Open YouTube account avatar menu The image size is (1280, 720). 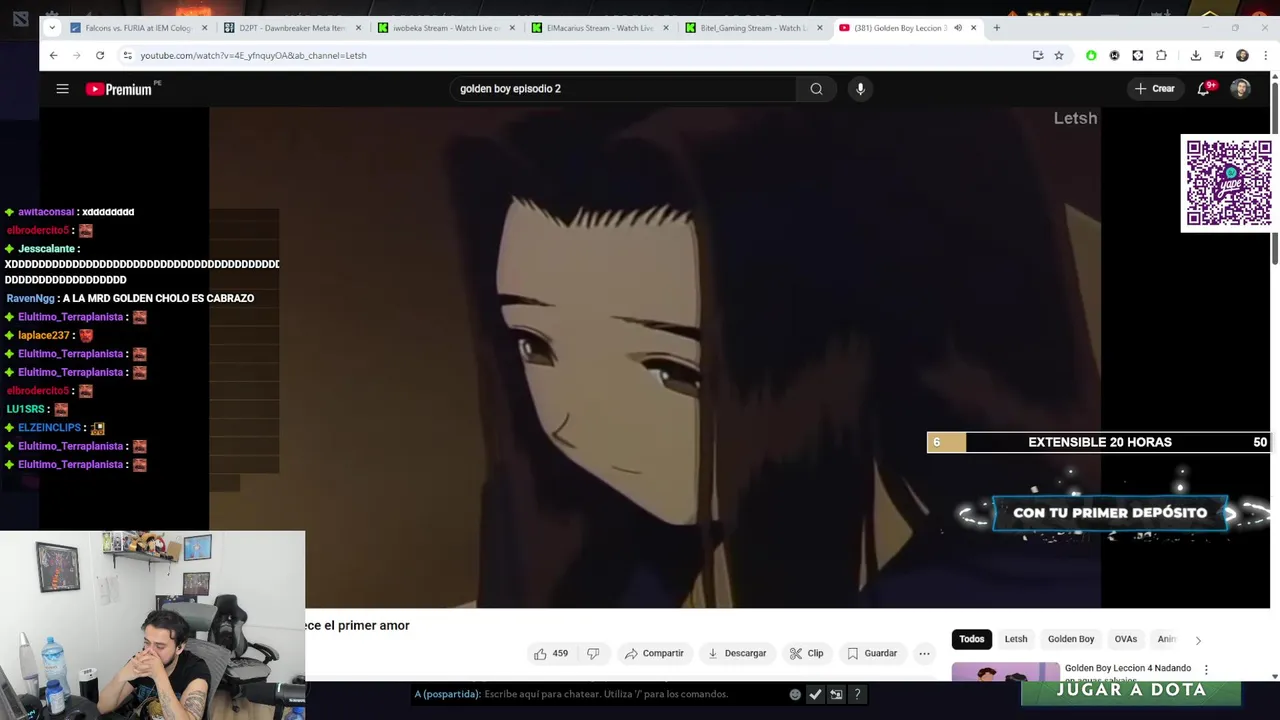(x=1240, y=89)
